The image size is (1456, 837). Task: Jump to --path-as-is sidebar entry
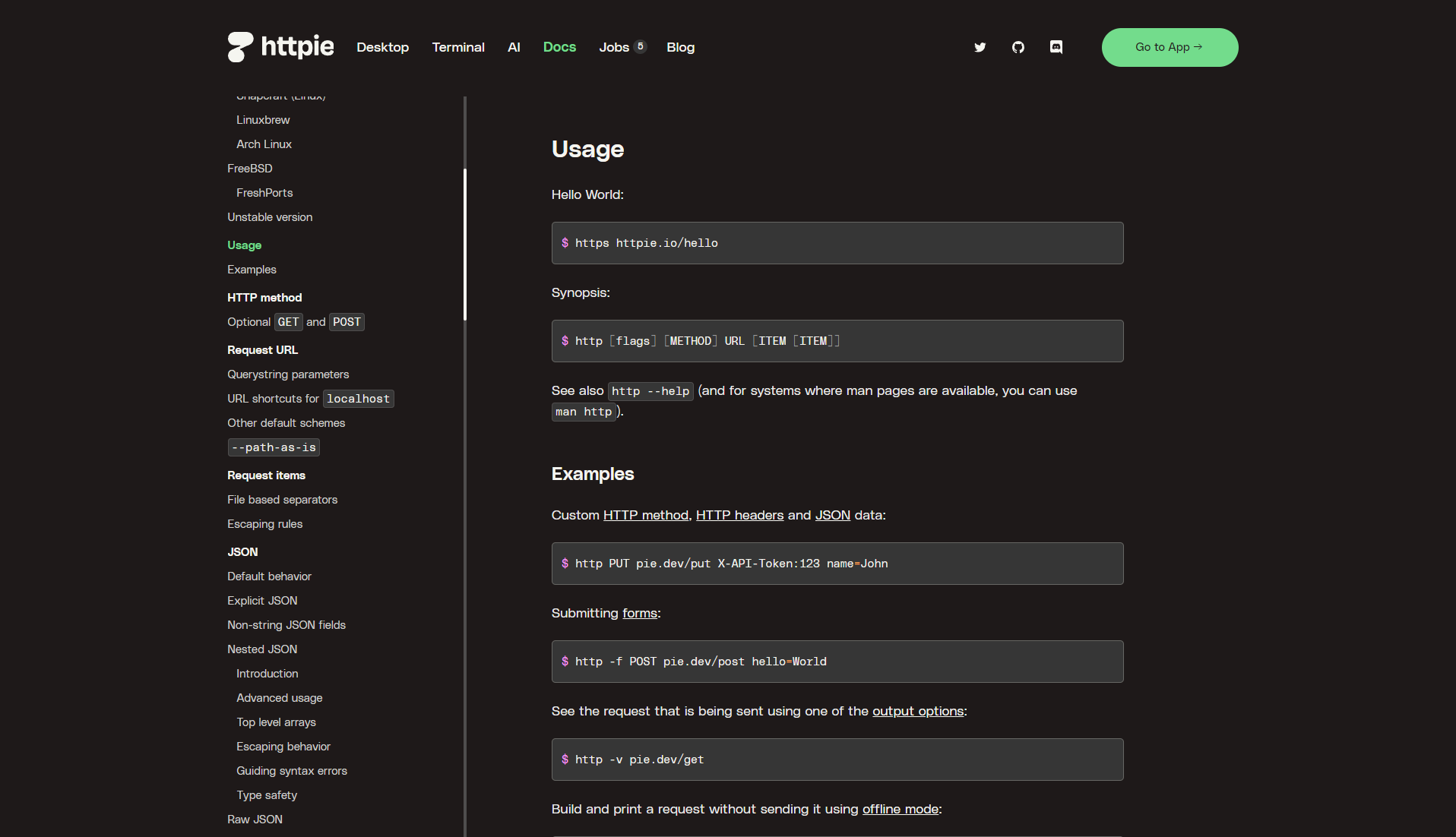[274, 447]
